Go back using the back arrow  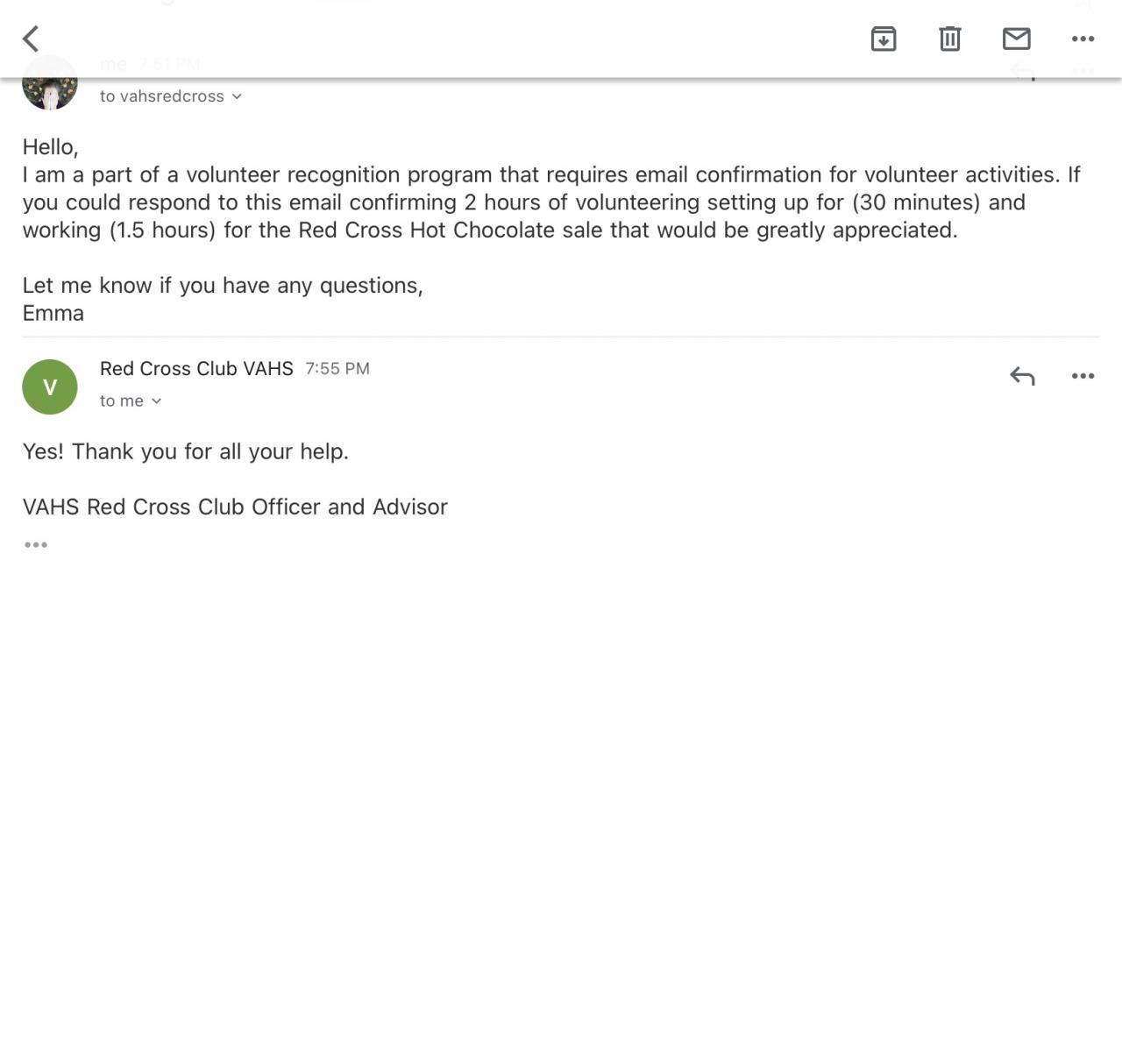[32, 39]
